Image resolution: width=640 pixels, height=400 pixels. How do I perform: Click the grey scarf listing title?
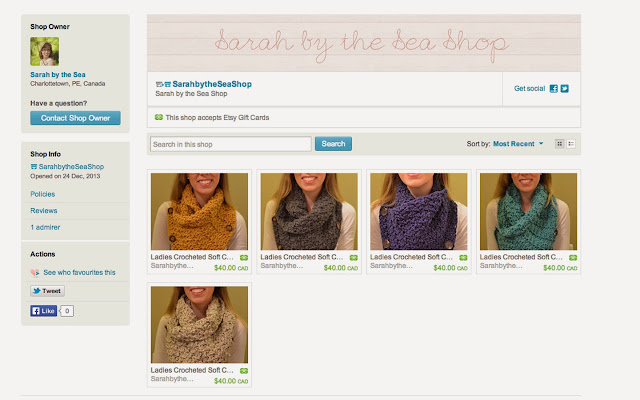[x=302, y=257]
